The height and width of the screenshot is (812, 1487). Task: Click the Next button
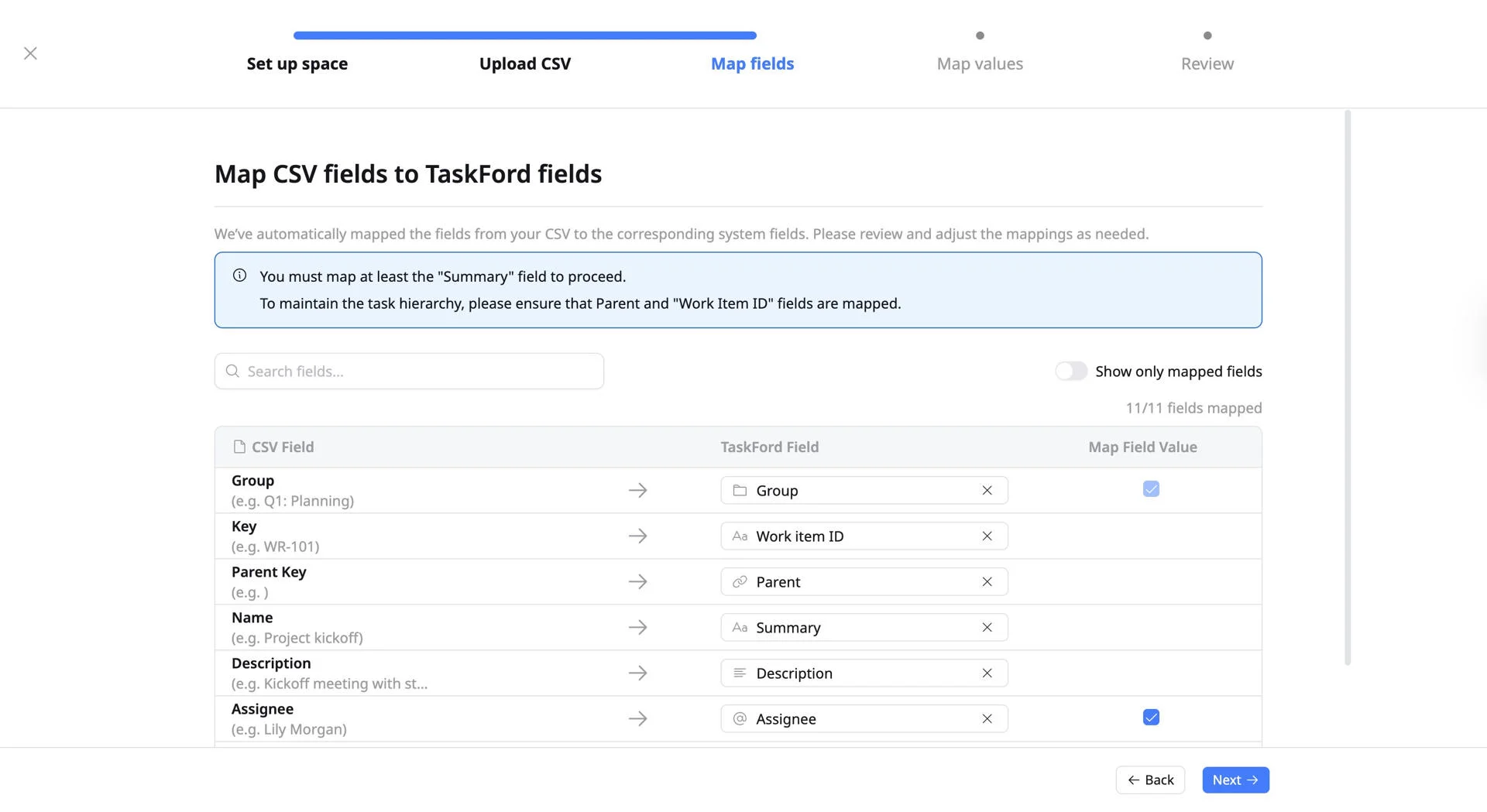pos(1235,780)
